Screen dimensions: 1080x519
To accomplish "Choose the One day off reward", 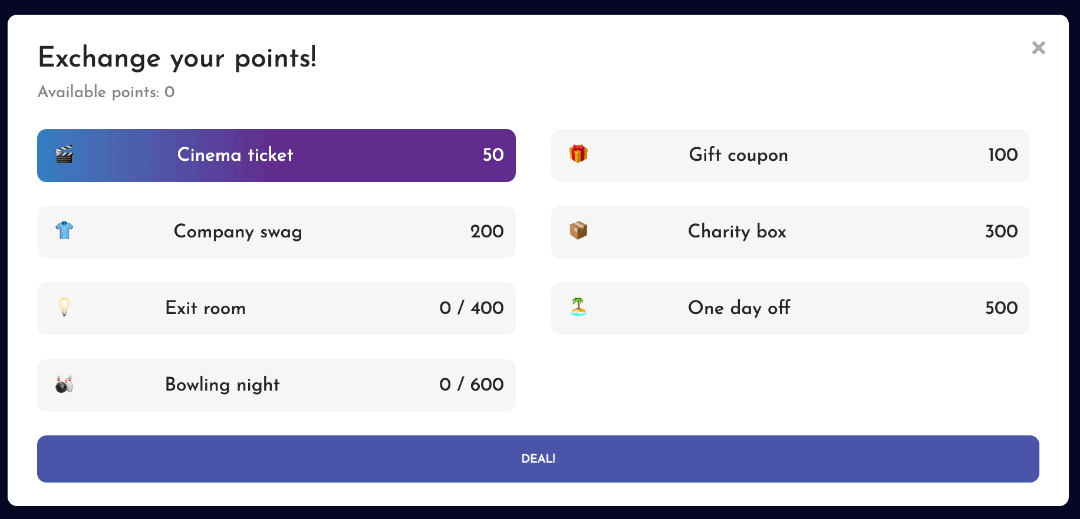I will click(790, 308).
